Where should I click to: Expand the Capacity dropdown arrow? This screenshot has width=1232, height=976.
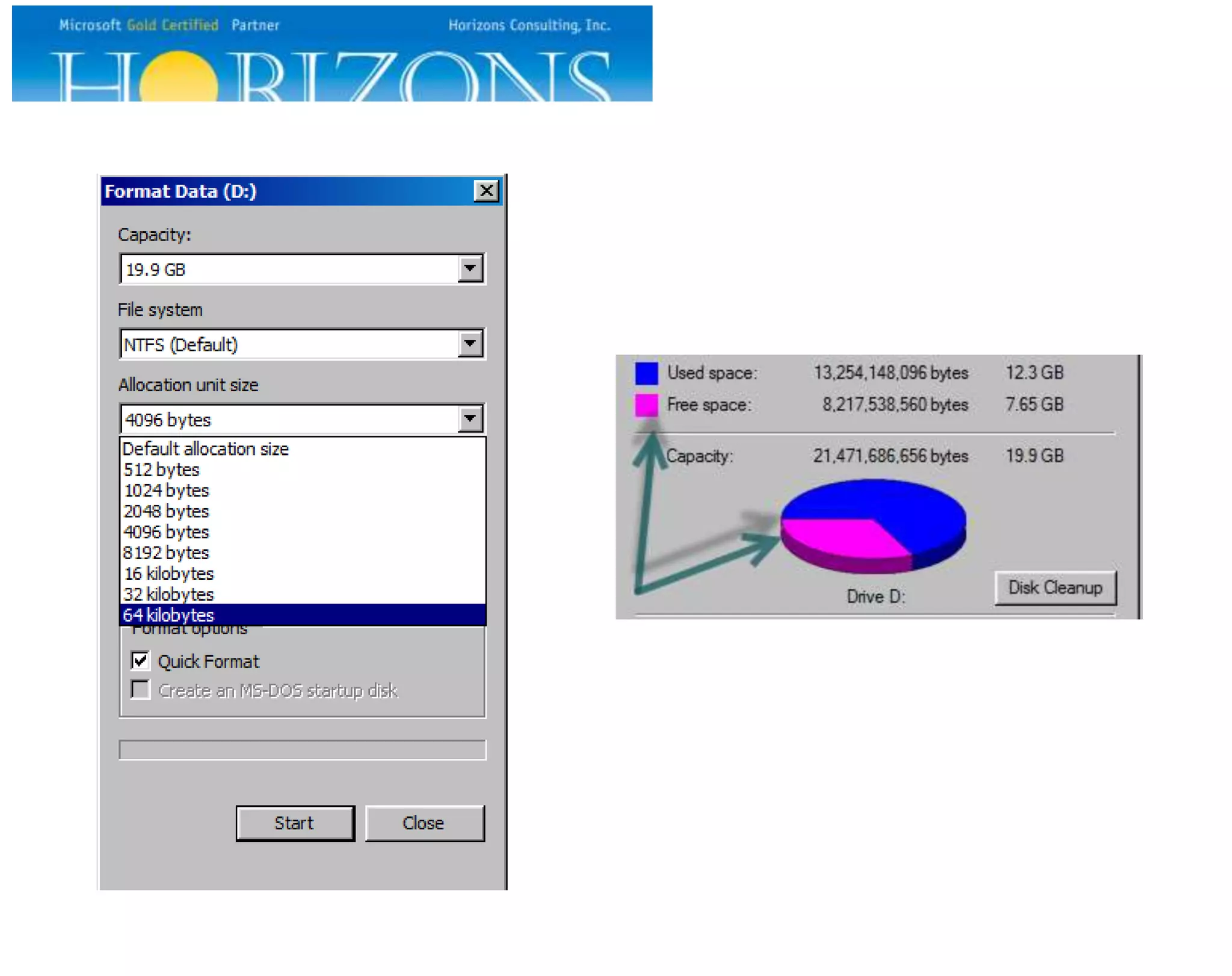pyautogui.click(x=470, y=269)
